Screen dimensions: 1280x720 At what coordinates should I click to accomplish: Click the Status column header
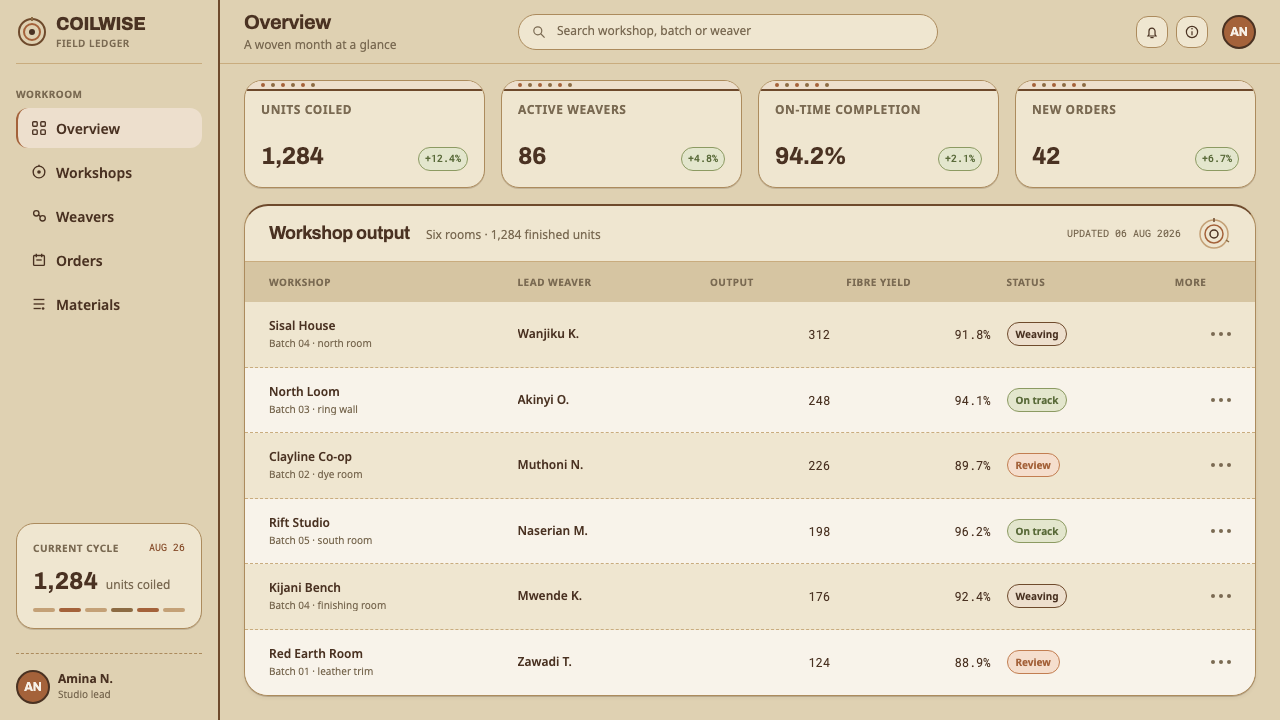1025,282
